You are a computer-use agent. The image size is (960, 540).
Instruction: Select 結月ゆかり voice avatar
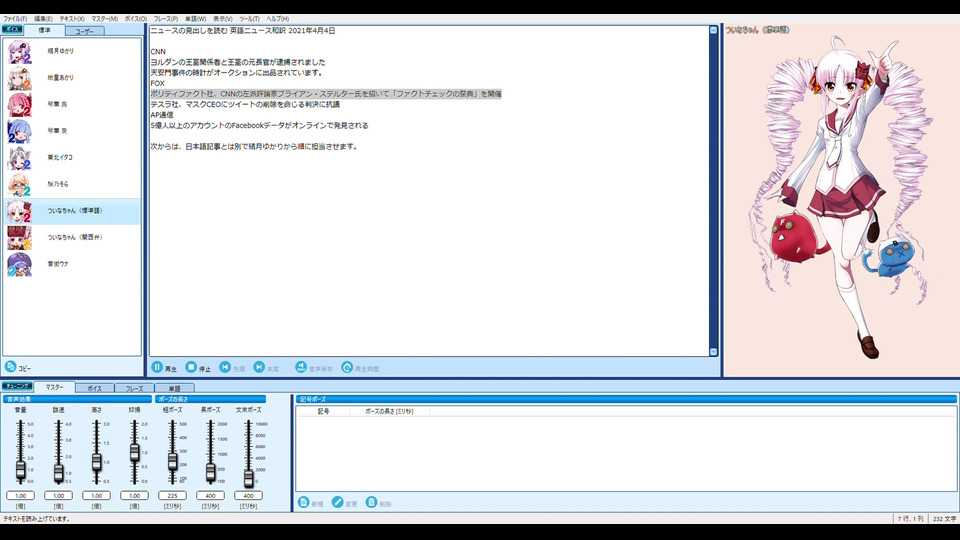pyautogui.click(x=19, y=51)
